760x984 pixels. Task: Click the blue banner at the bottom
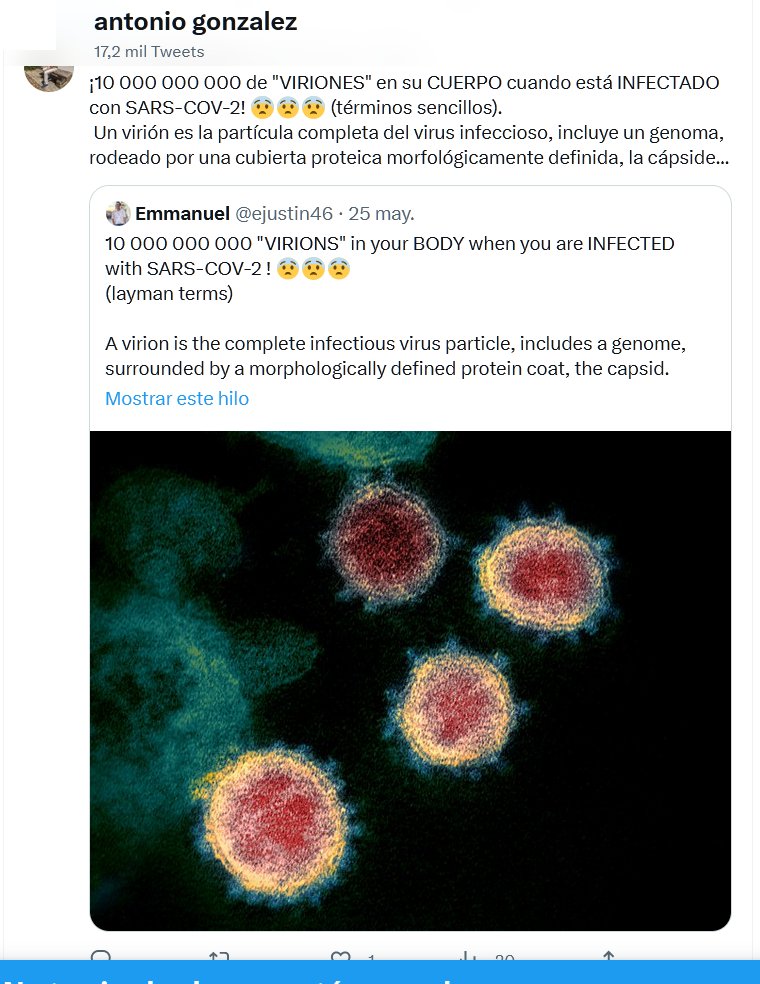point(380,973)
